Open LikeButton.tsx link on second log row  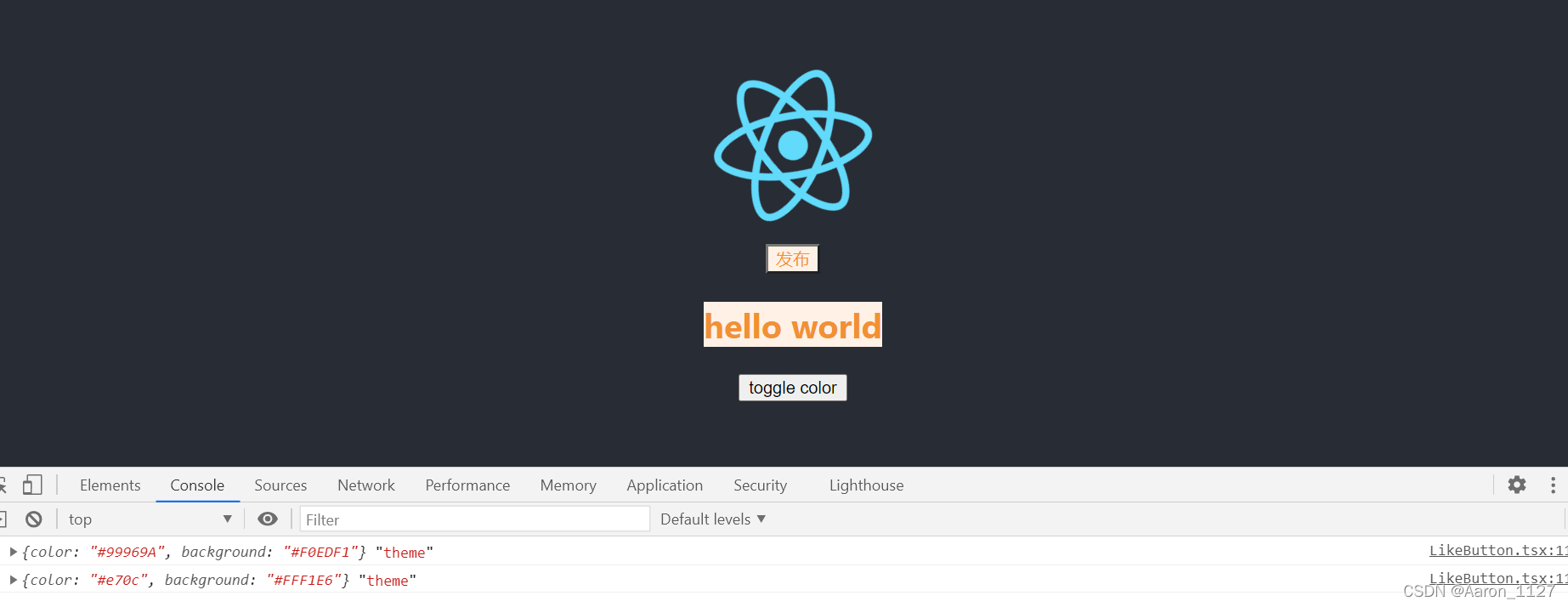point(1498,578)
